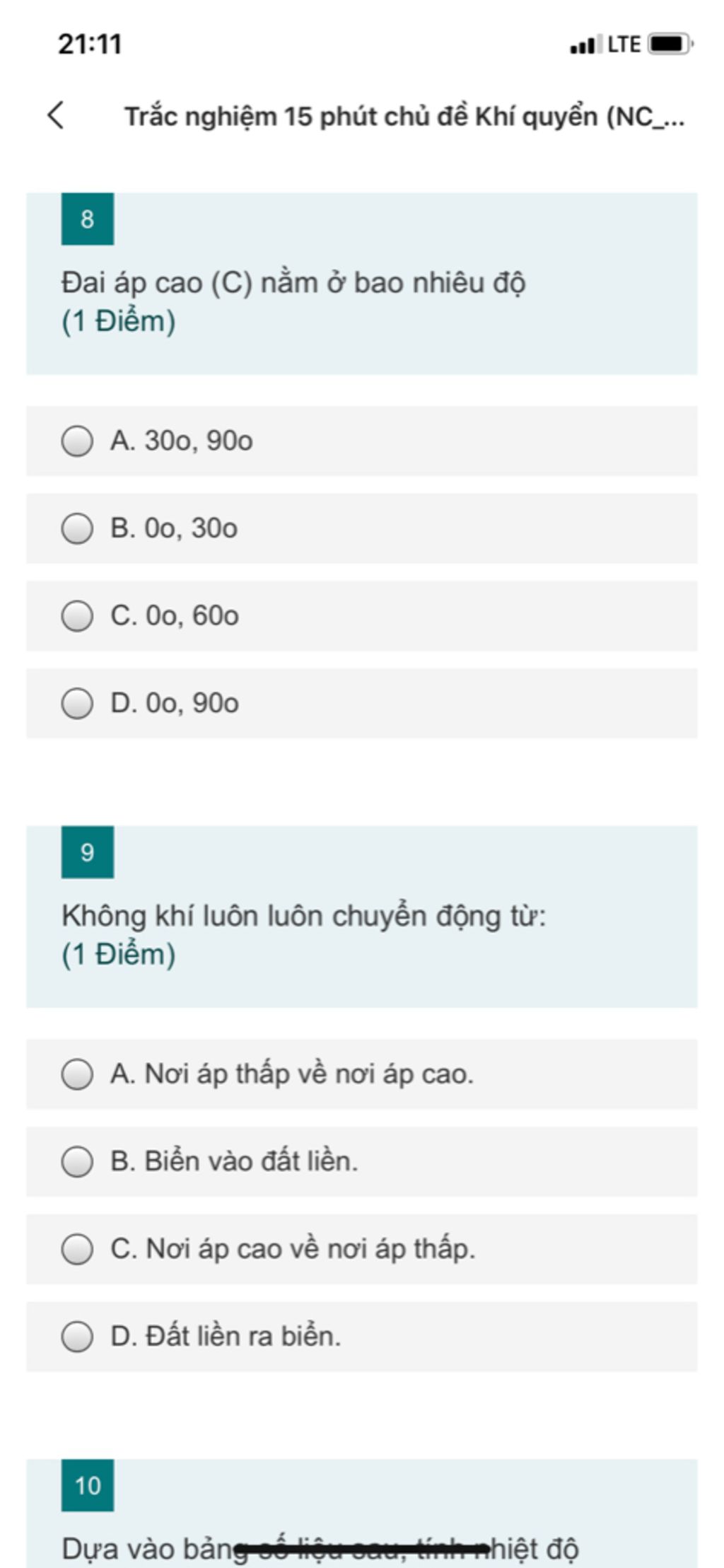The image size is (724, 1568).
Task: Pick 'Đất liền ra biển' radio button
Action: click(77, 1337)
